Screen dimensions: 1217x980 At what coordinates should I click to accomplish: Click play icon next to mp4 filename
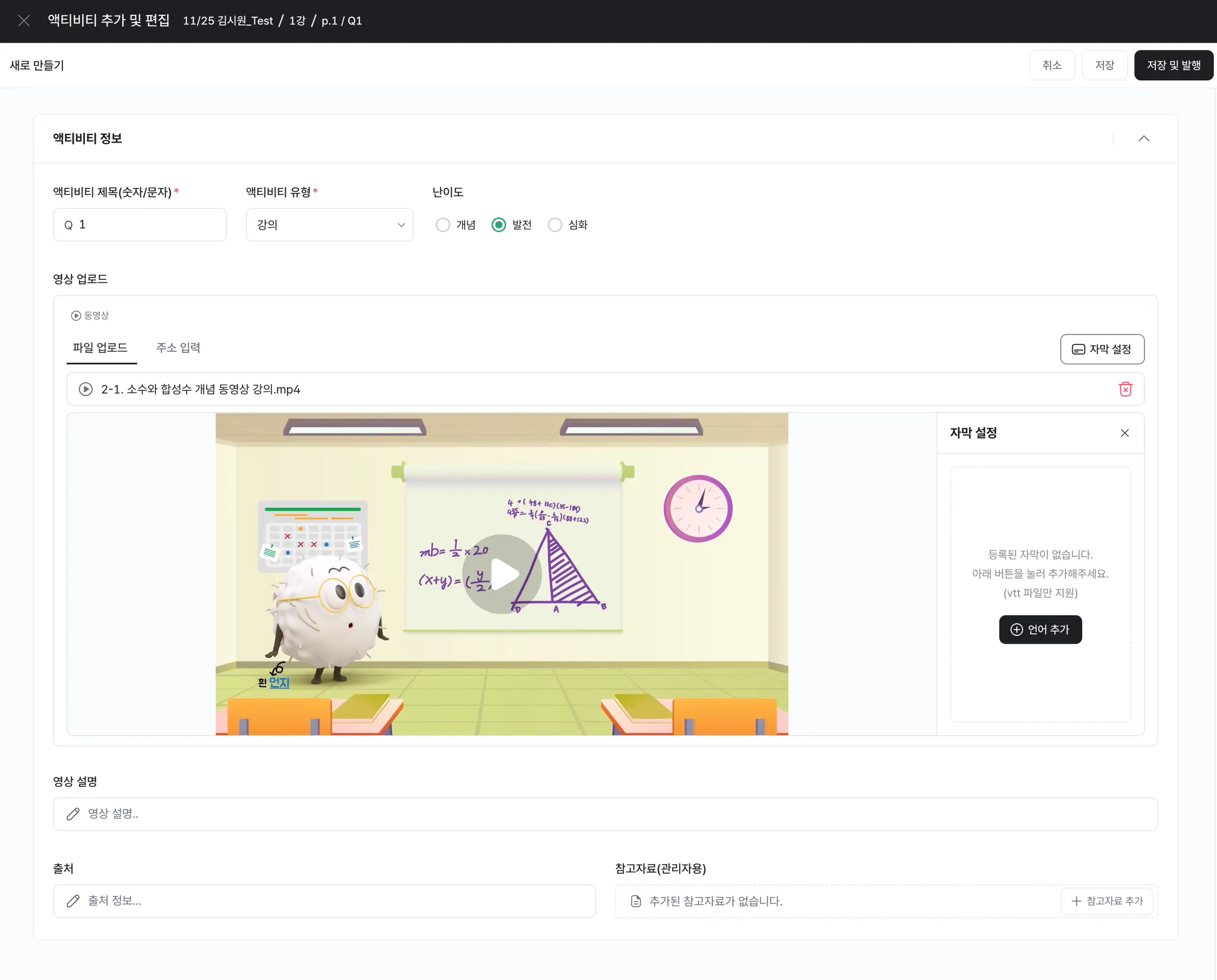[x=86, y=389]
